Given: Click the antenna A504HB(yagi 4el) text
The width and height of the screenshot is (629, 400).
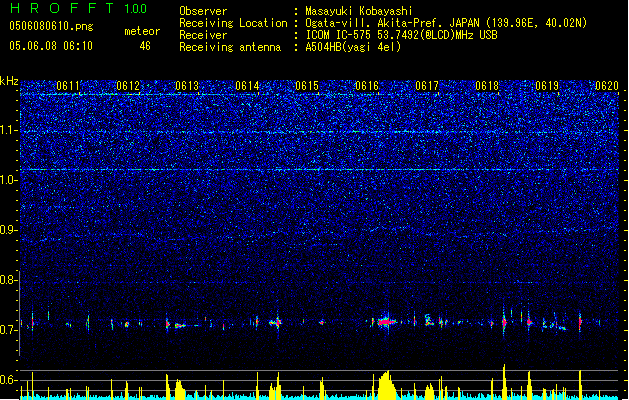Looking at the screenshot, I should pos(353,47).
